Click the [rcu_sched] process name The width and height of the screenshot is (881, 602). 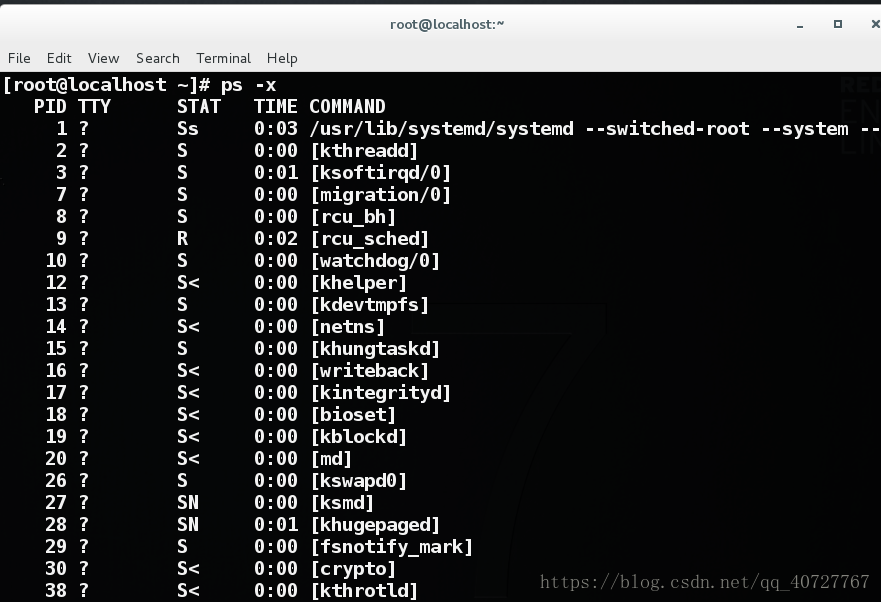pos(370,238)
